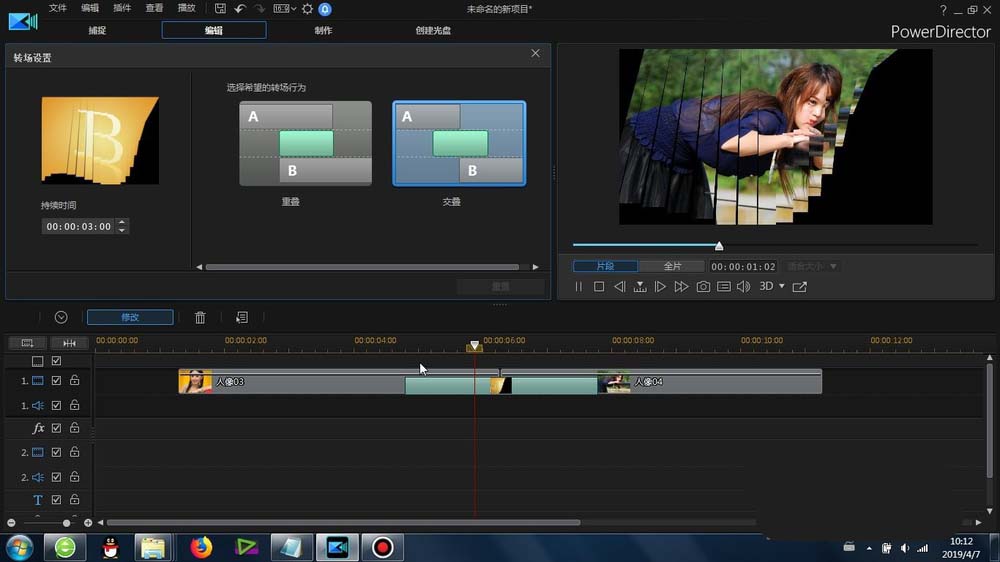Click the save project floppy icon
This screenshot has width=1000, height=562.
220,9
